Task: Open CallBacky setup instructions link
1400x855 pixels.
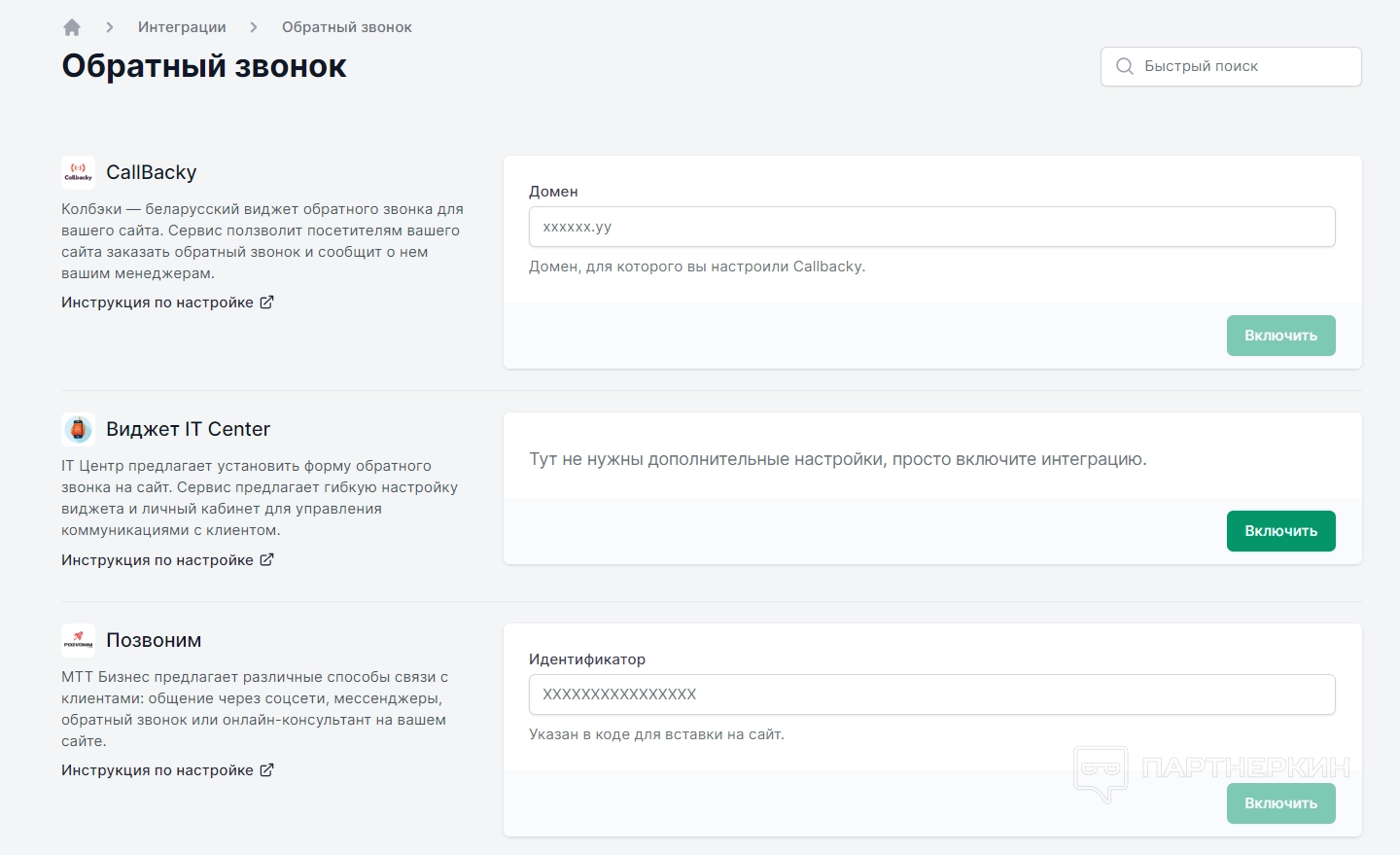Action: 157,303
